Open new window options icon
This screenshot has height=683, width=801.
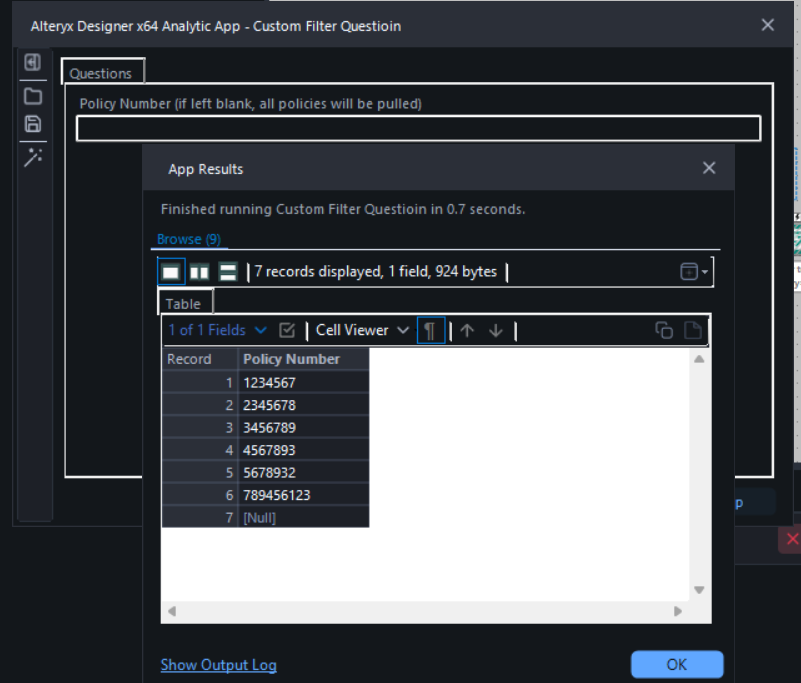[x=693, y=271]
